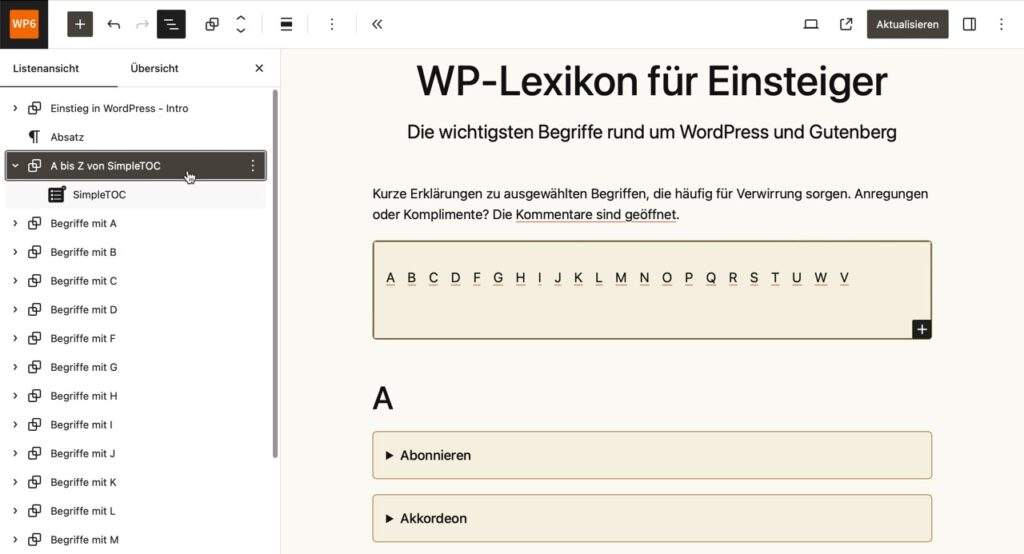1024x554 pixels.
Task: Expand the Begriffe mit A group
Action: pos(15,223)
